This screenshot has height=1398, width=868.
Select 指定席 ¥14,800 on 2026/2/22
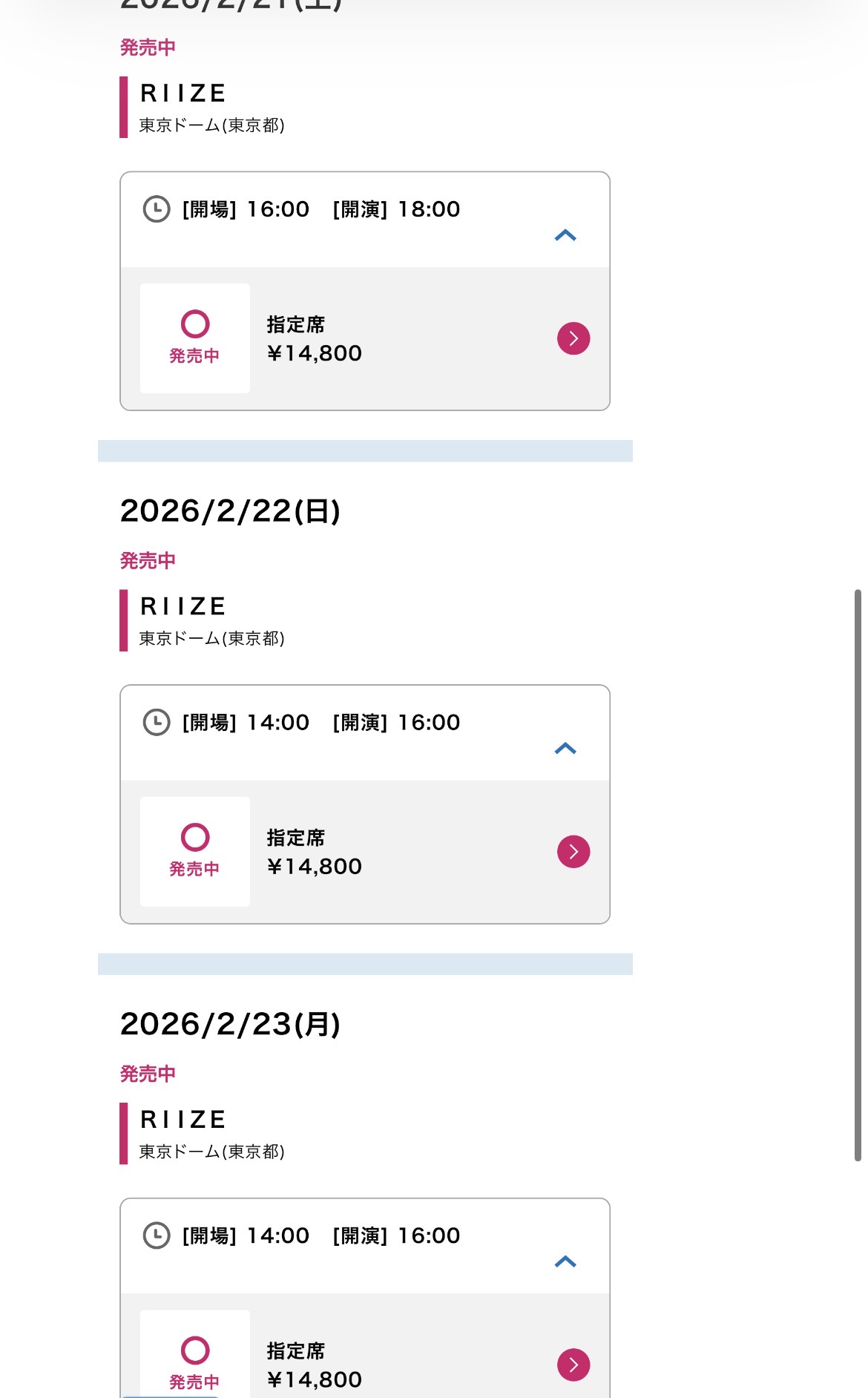[x=315, y=852]
